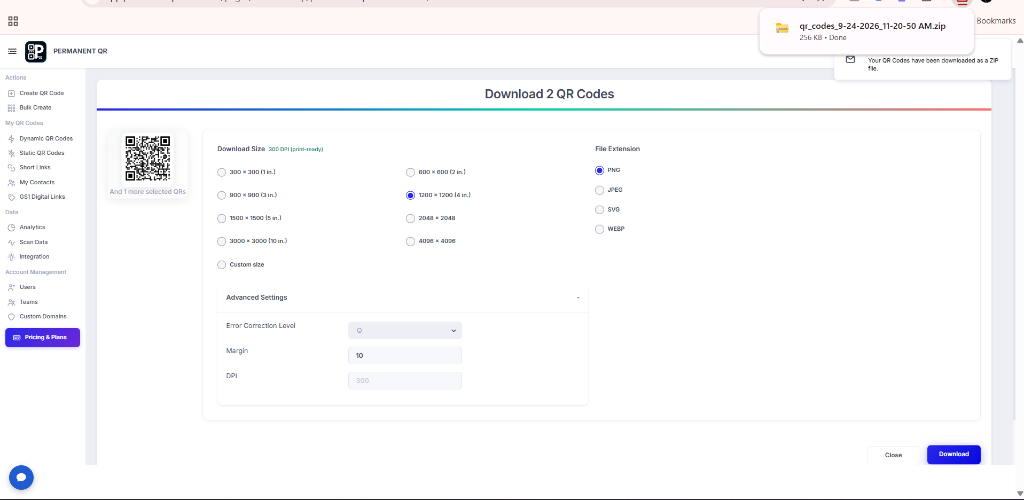Choose JPEG file extension
Image resolution: width=1024 pixels, height=500 pixels.
600,190
